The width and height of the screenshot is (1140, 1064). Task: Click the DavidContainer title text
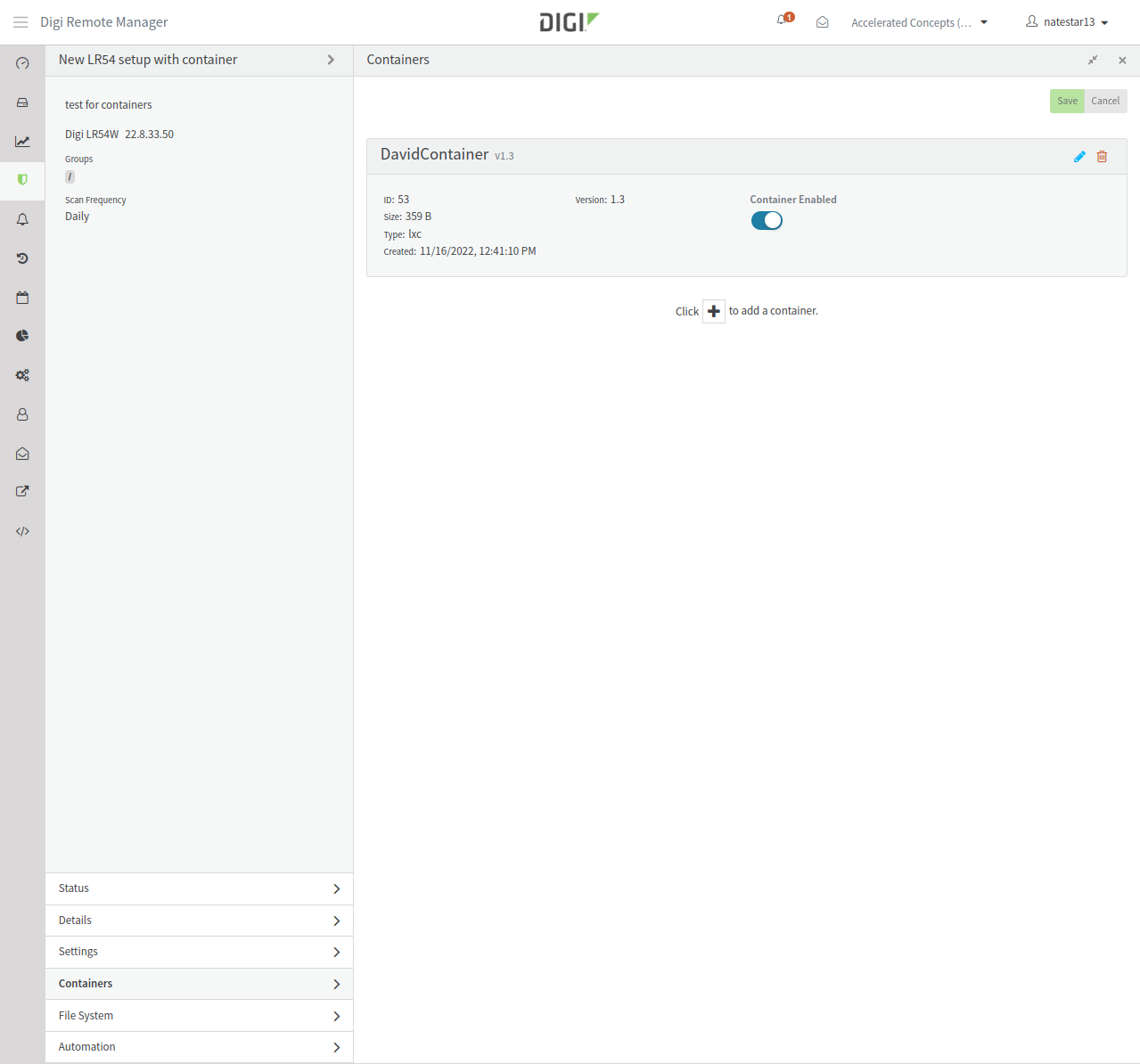click(x=434, y=154)
